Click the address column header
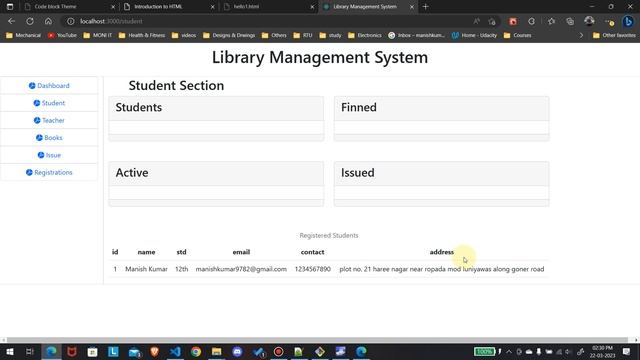 coord(442,252)
